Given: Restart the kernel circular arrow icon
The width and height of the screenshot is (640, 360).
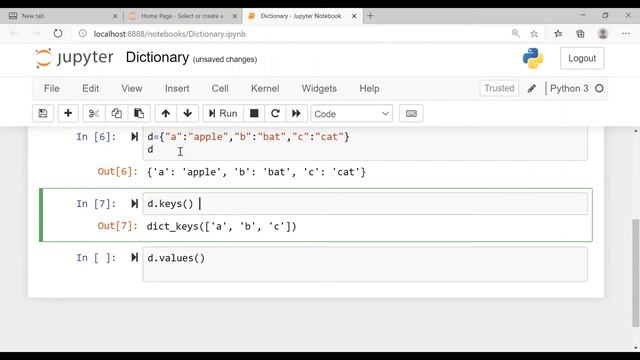Looking at the screenshot, I should 275,113.
